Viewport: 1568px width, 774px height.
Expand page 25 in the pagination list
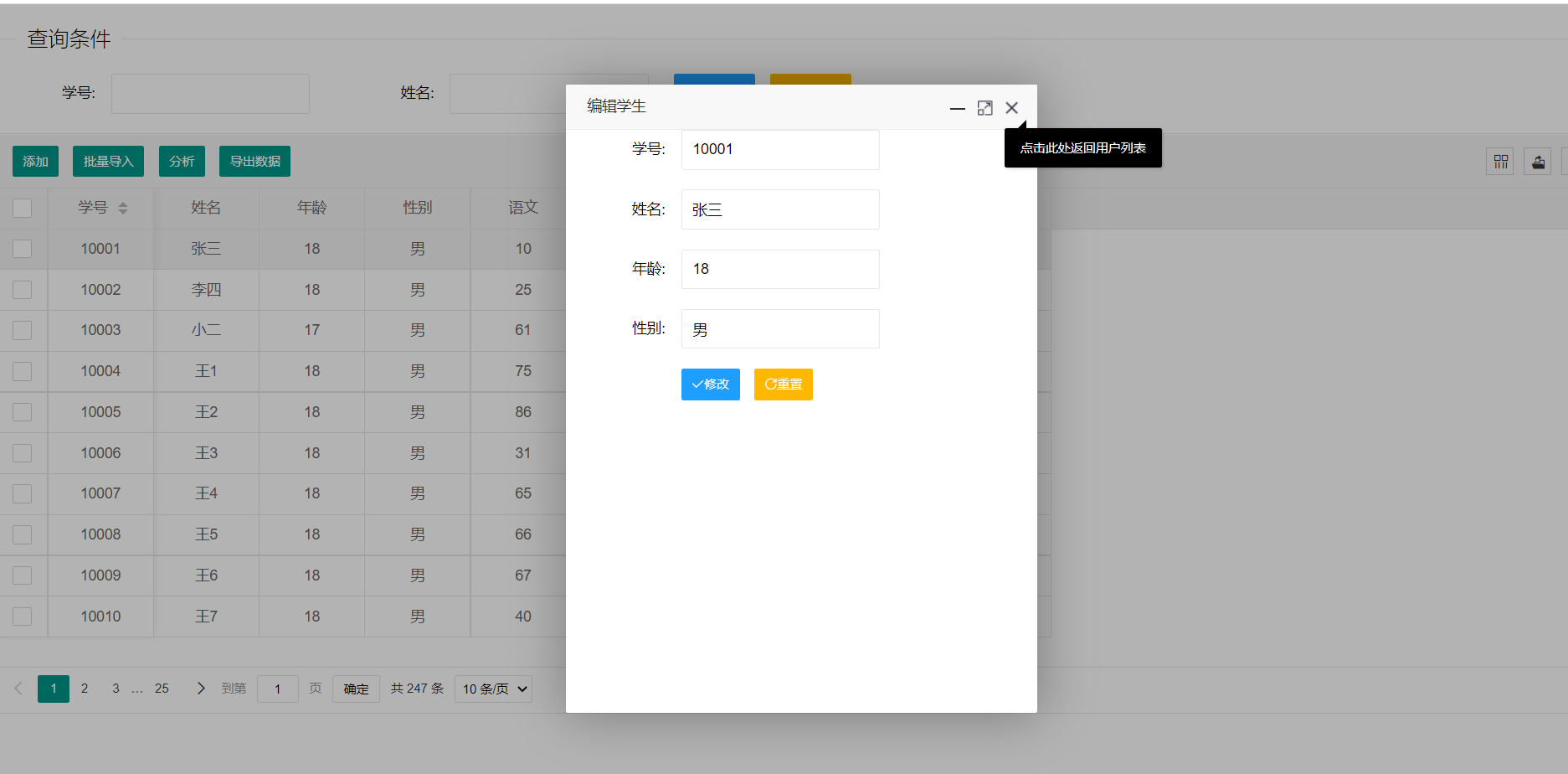click(x=162, y=688)
